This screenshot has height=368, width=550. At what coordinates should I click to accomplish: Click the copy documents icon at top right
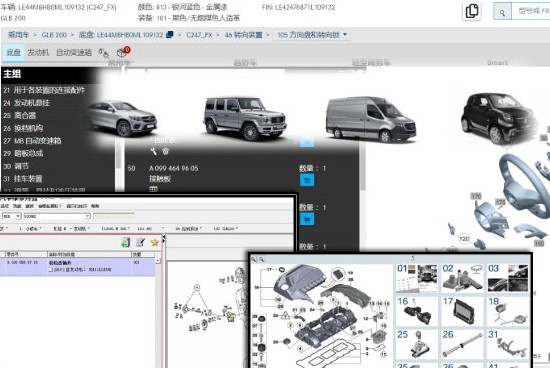click(x=471, y=11)
